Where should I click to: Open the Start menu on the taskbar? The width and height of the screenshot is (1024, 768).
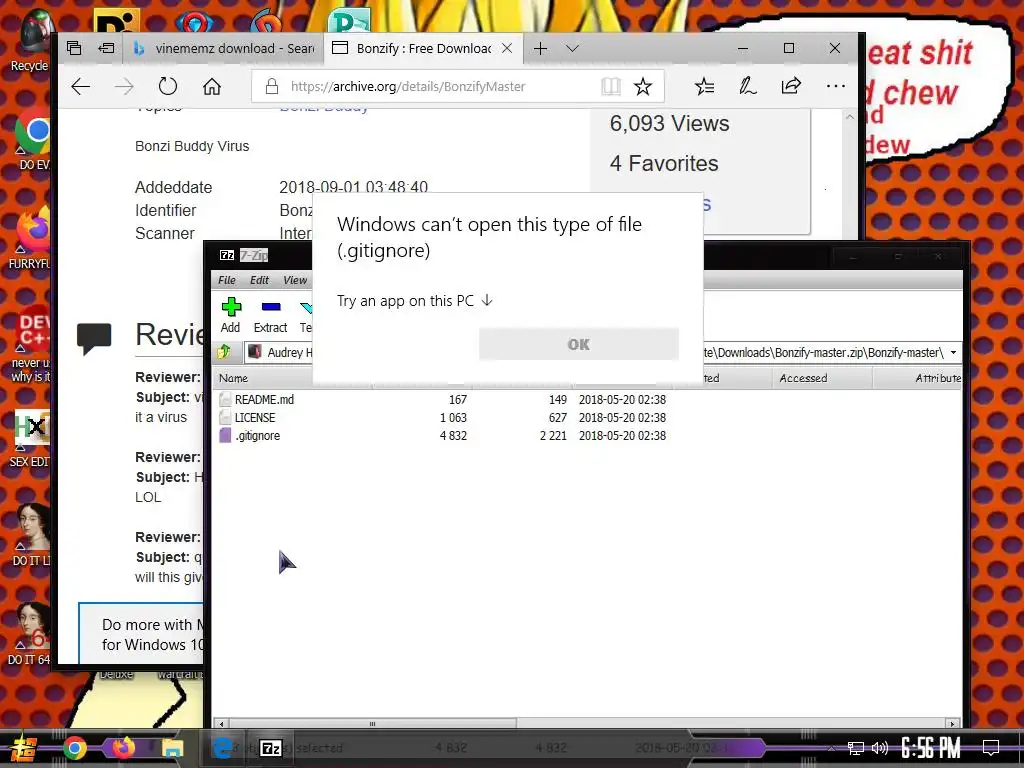click(x=22, y=748)
